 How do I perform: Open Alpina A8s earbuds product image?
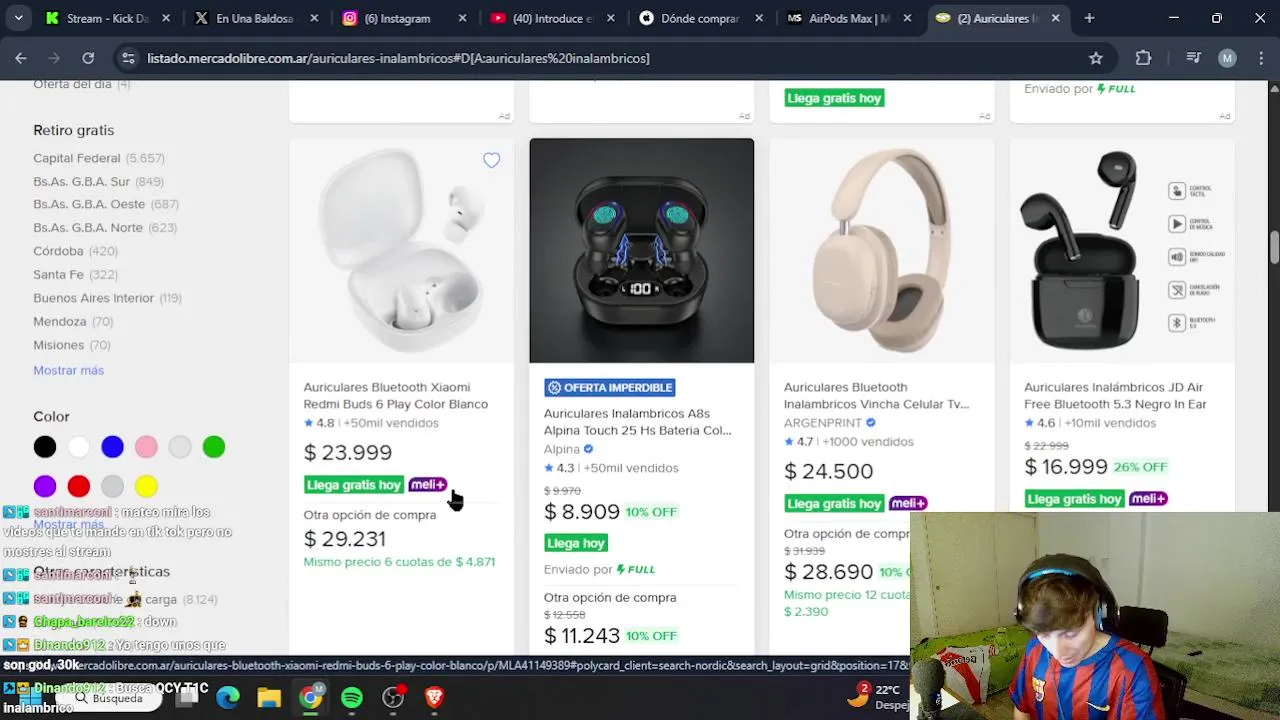tap(641, 250)
